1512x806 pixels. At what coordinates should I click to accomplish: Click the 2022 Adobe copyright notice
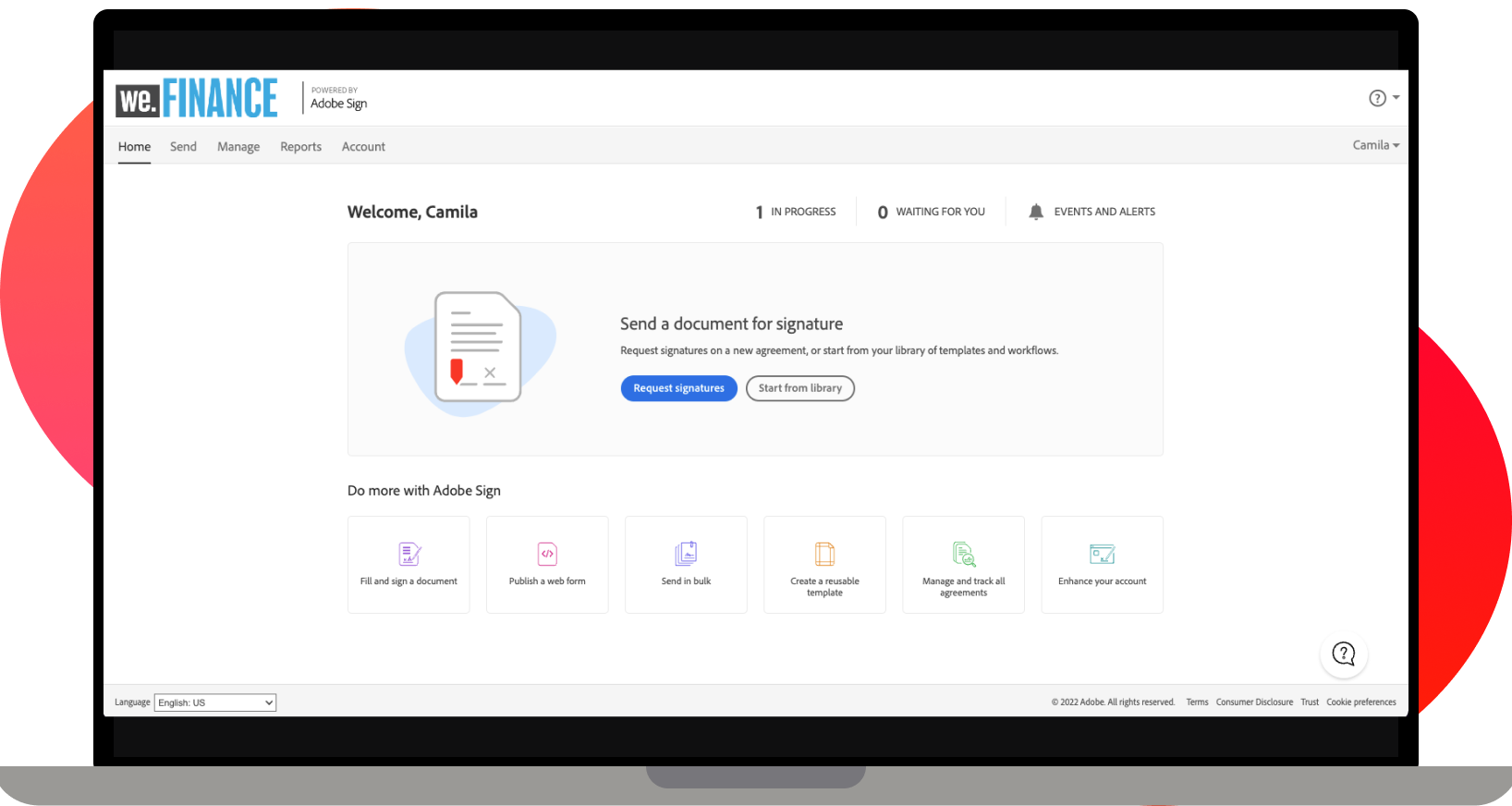(x=1113, y=702)
